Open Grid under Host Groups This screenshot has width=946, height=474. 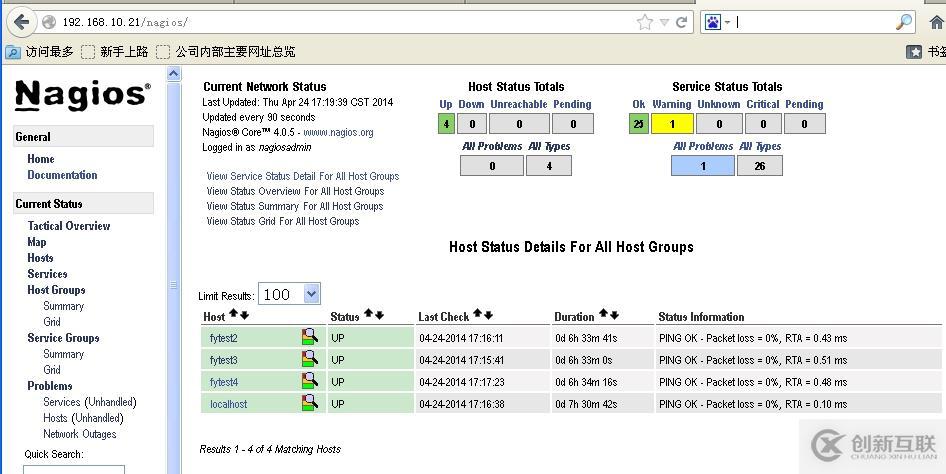[x=52, y=322]
